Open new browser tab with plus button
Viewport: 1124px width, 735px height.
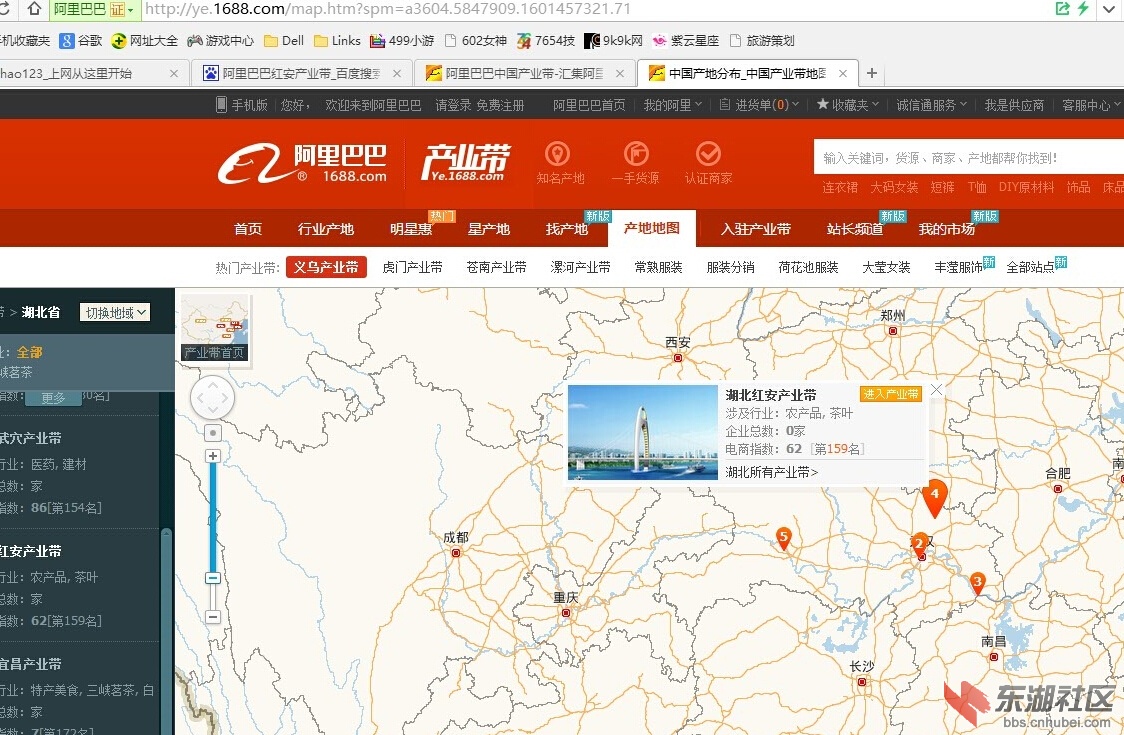click(x=872, y=73)
